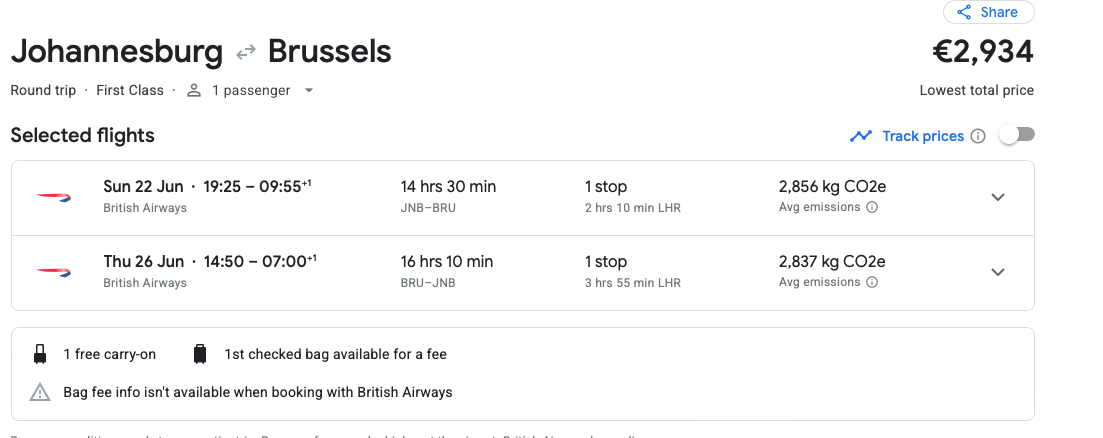Image resolution: width=1103 pixels, height=438 pixels.
Task: Show info for 2,837 kg CO2e avg emissions
Action: (x=872, y=282)
